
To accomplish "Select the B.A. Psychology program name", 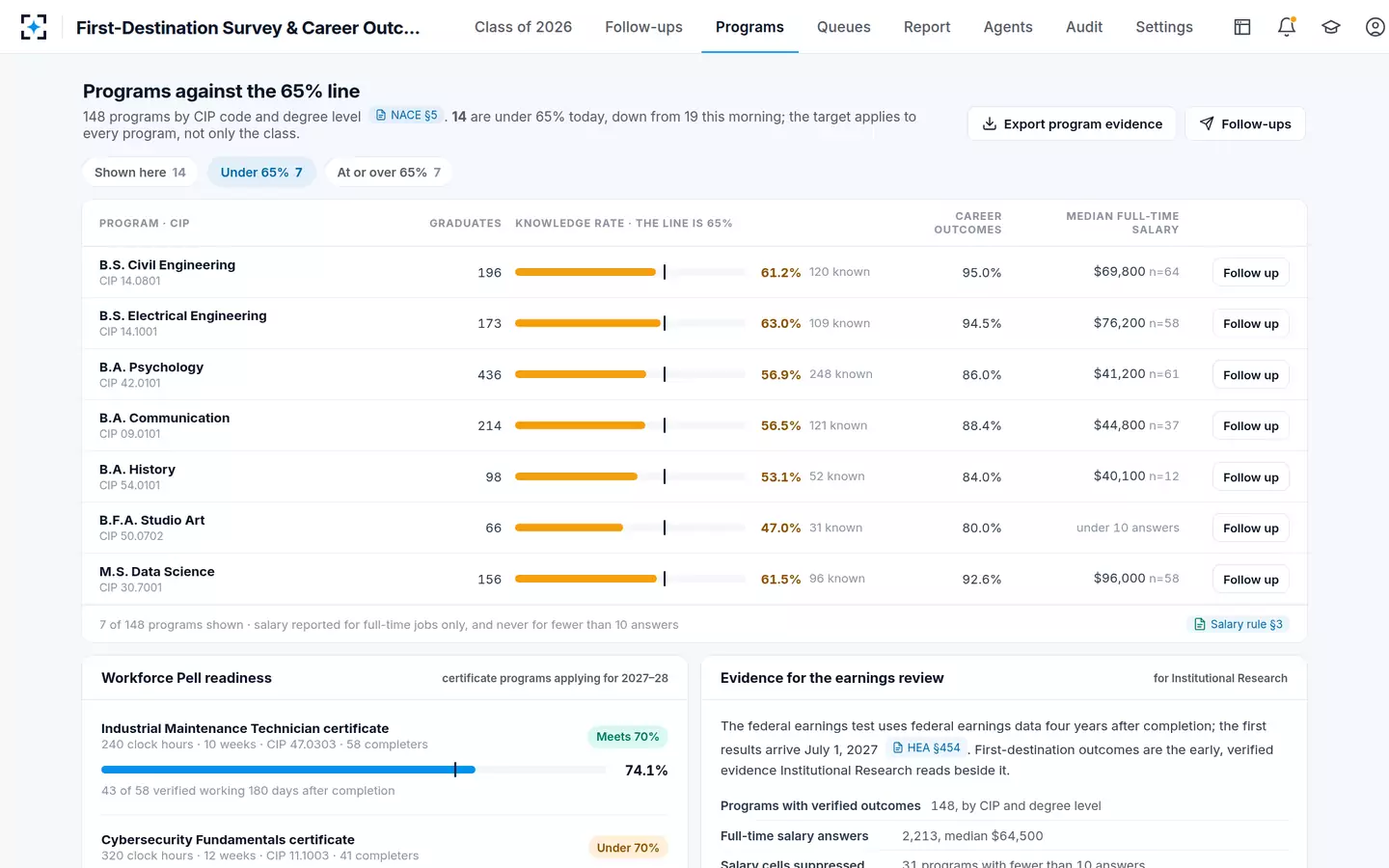I will coord(151,367).
